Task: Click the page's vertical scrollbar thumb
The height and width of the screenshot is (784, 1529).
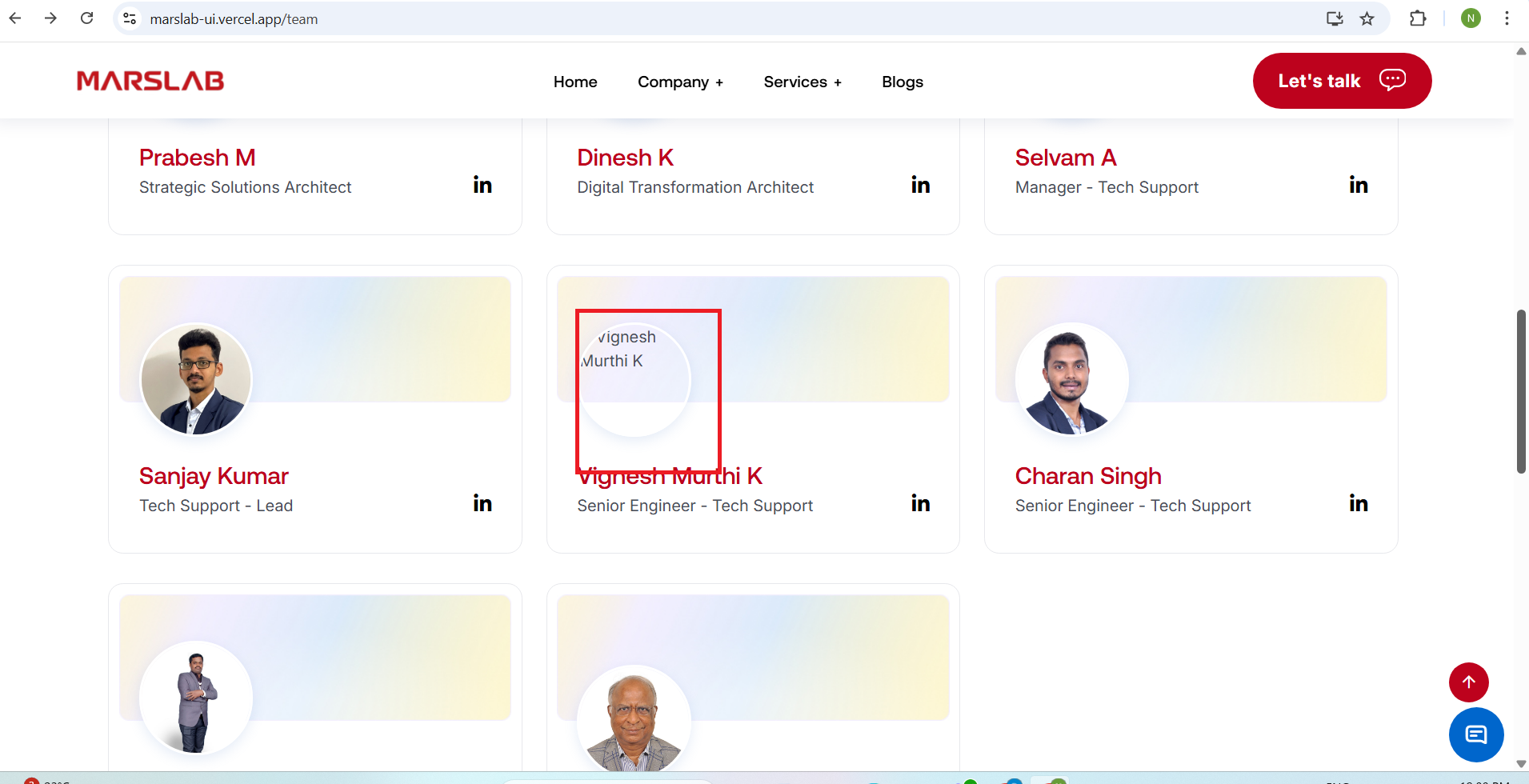Action: (1520, 391)
